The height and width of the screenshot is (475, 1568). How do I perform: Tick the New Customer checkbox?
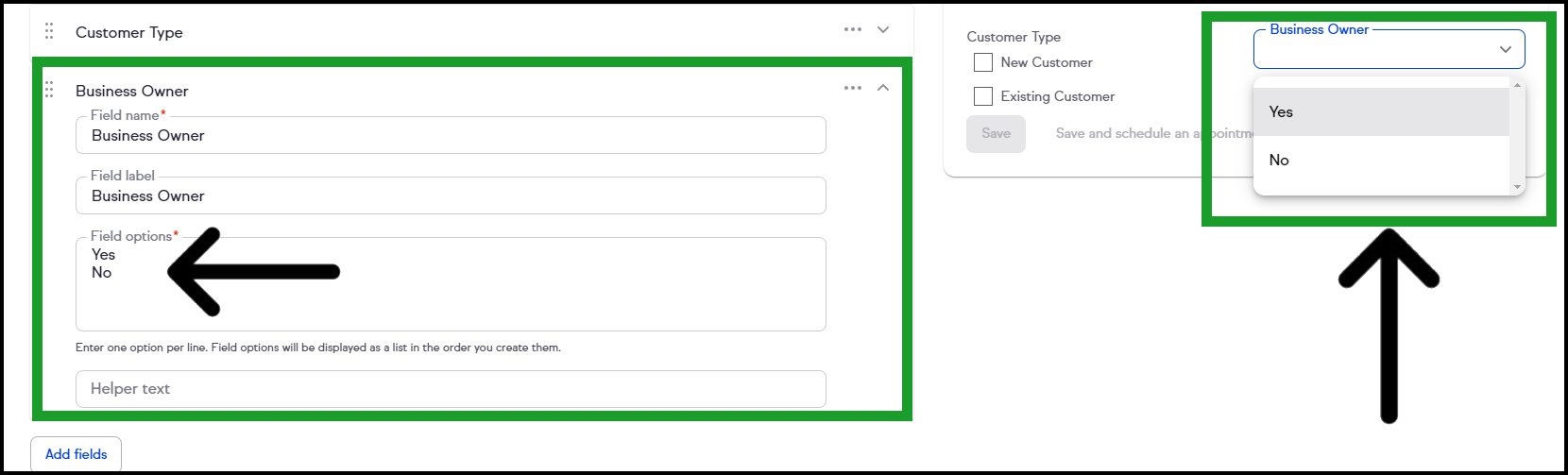coord(983,62)
